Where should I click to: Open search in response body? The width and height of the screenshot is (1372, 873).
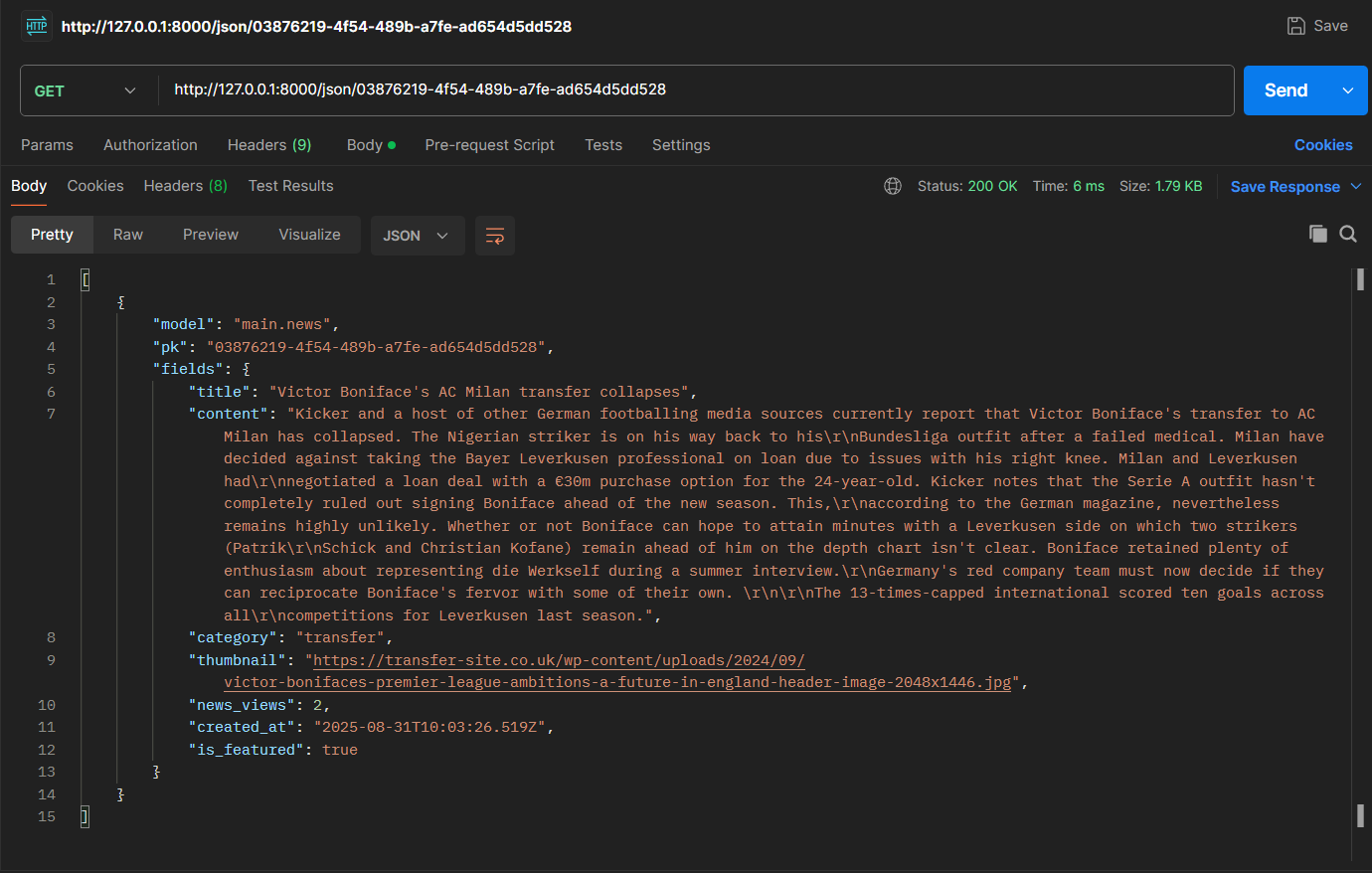click(1348, 234)
